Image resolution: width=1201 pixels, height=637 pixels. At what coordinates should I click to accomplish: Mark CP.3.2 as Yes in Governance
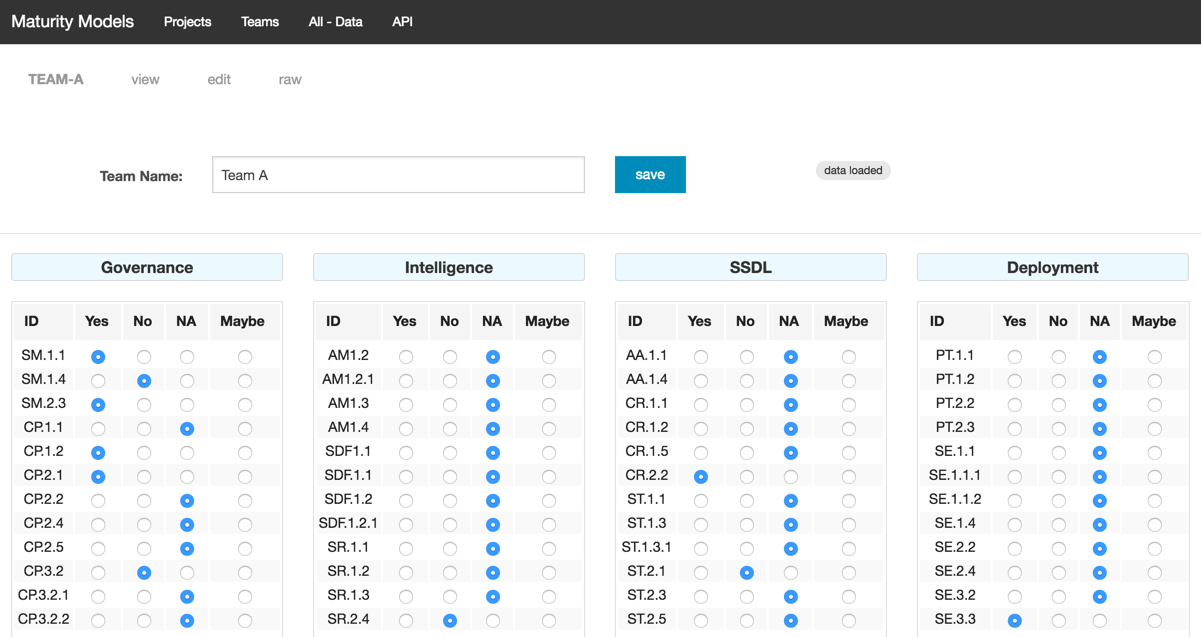click(x=97, y=573)
